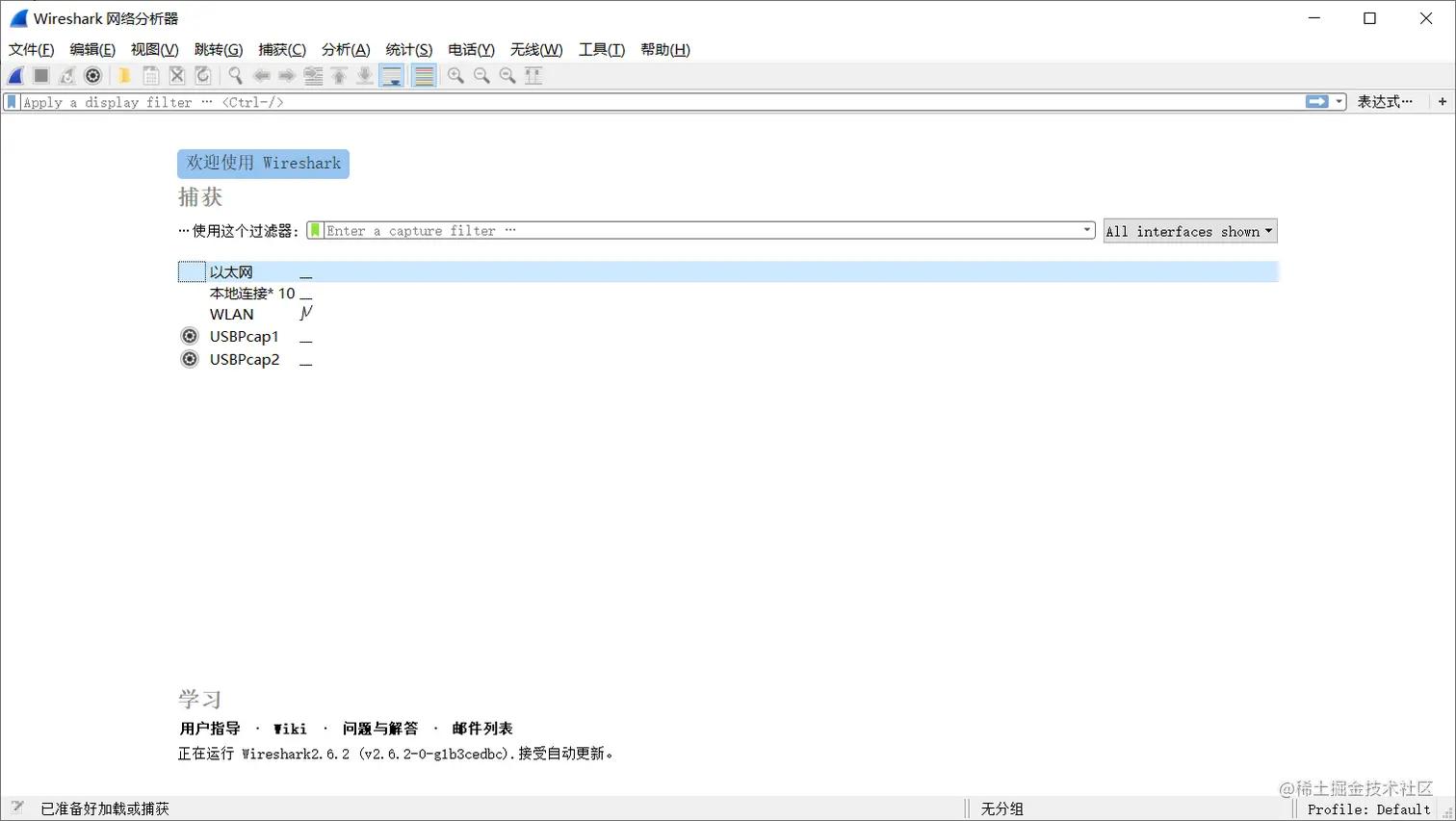
Task: Select the 以太网 interface row
Action: [728, 272]
